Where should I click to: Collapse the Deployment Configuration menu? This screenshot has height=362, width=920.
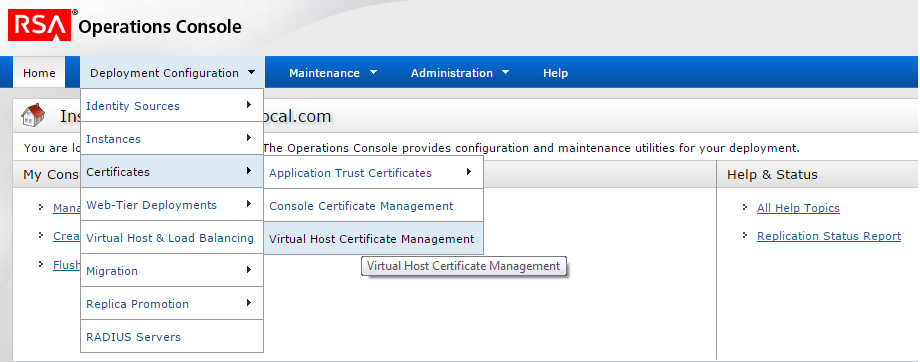pyautogui.click(x=172, y=73)
